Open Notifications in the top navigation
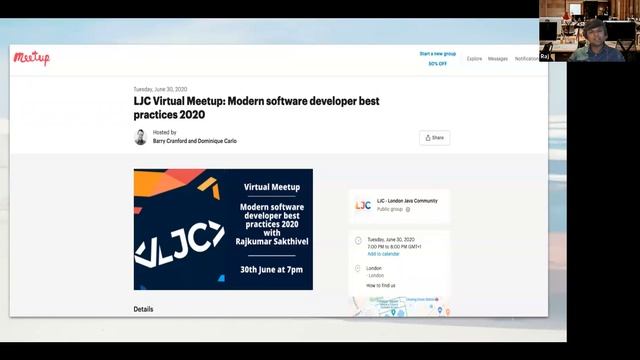The image size is (640, 360). (x=527, y=59)
